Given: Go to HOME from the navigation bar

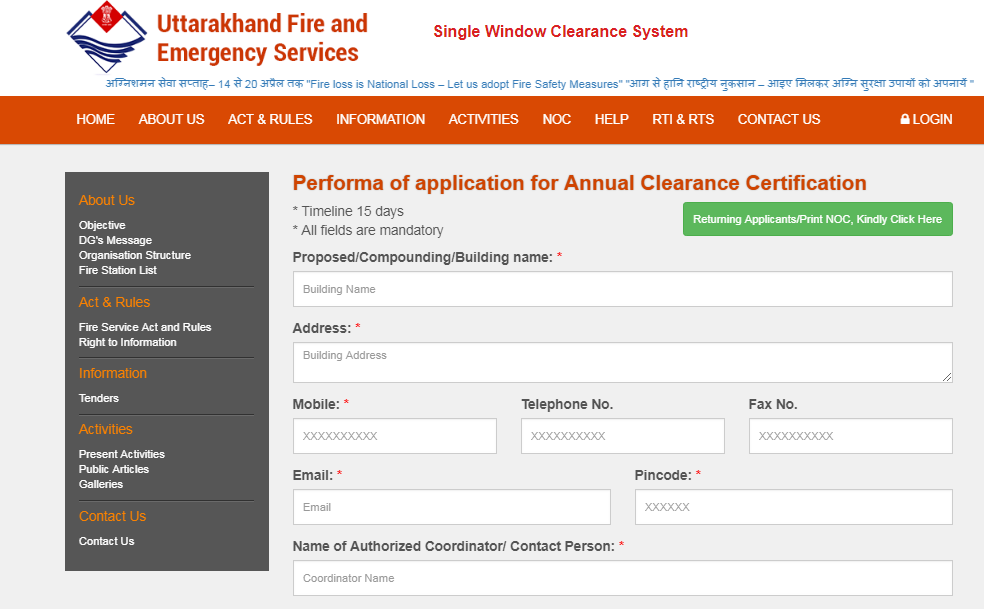Looking at the screenshot, I should 95,119.
